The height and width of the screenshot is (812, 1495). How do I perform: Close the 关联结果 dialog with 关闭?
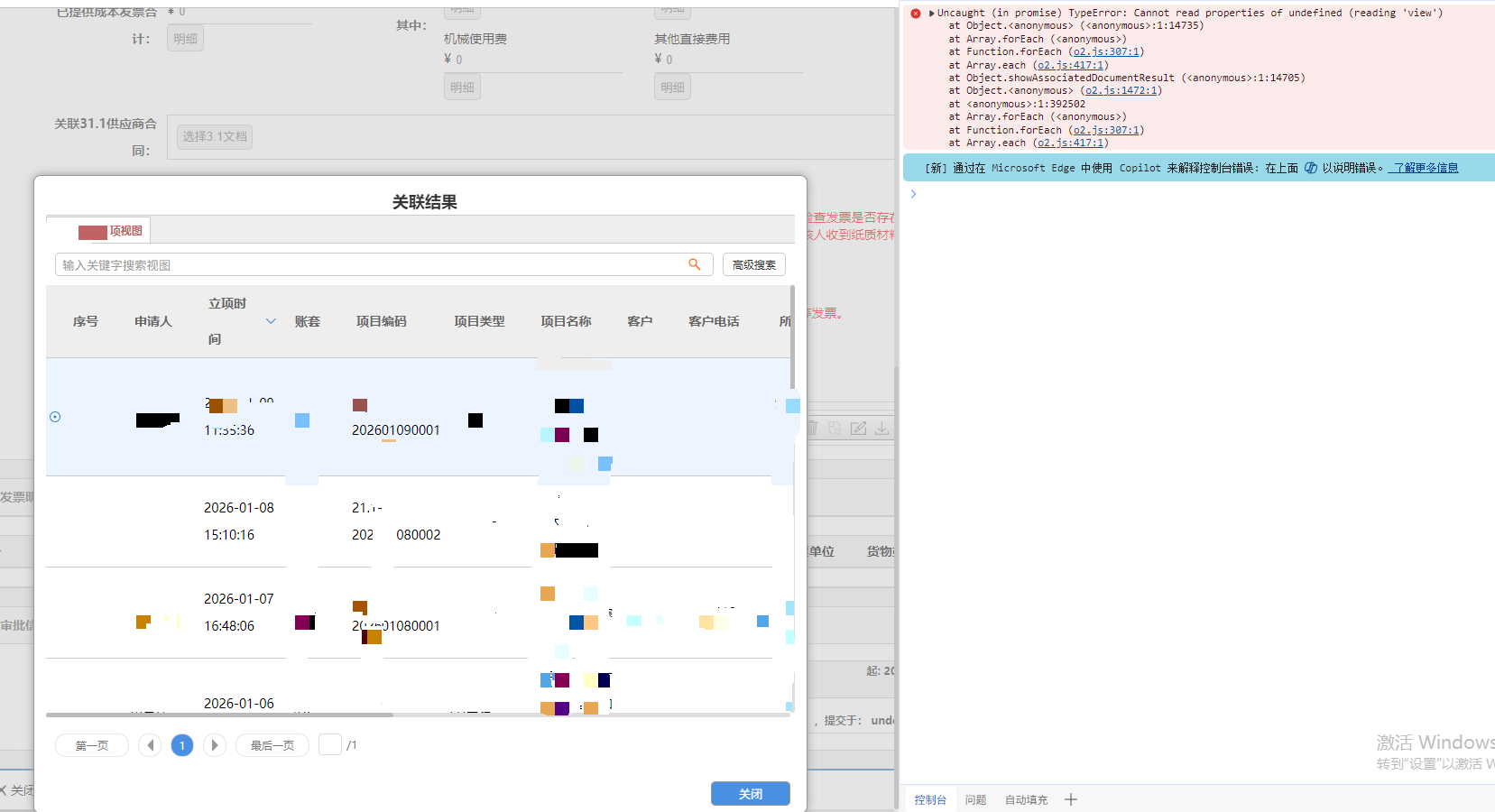tap(751, 794)
